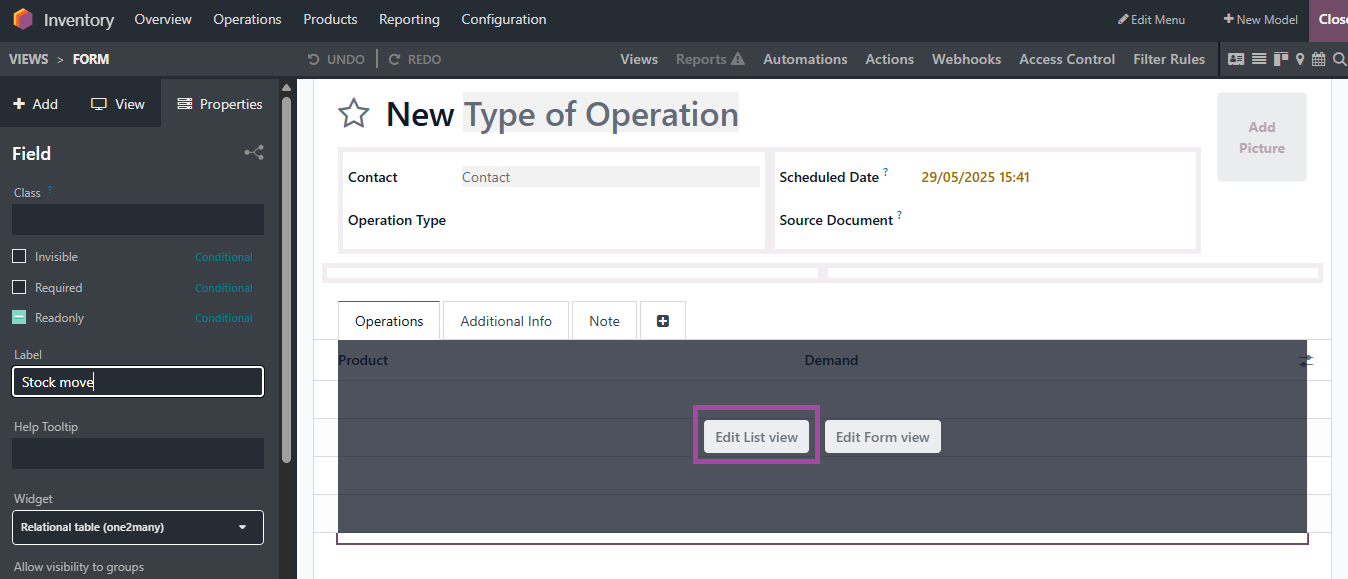Open the calendar view icon
This screenshot has width=1348, height=579.
click(x=1319, y=59)
